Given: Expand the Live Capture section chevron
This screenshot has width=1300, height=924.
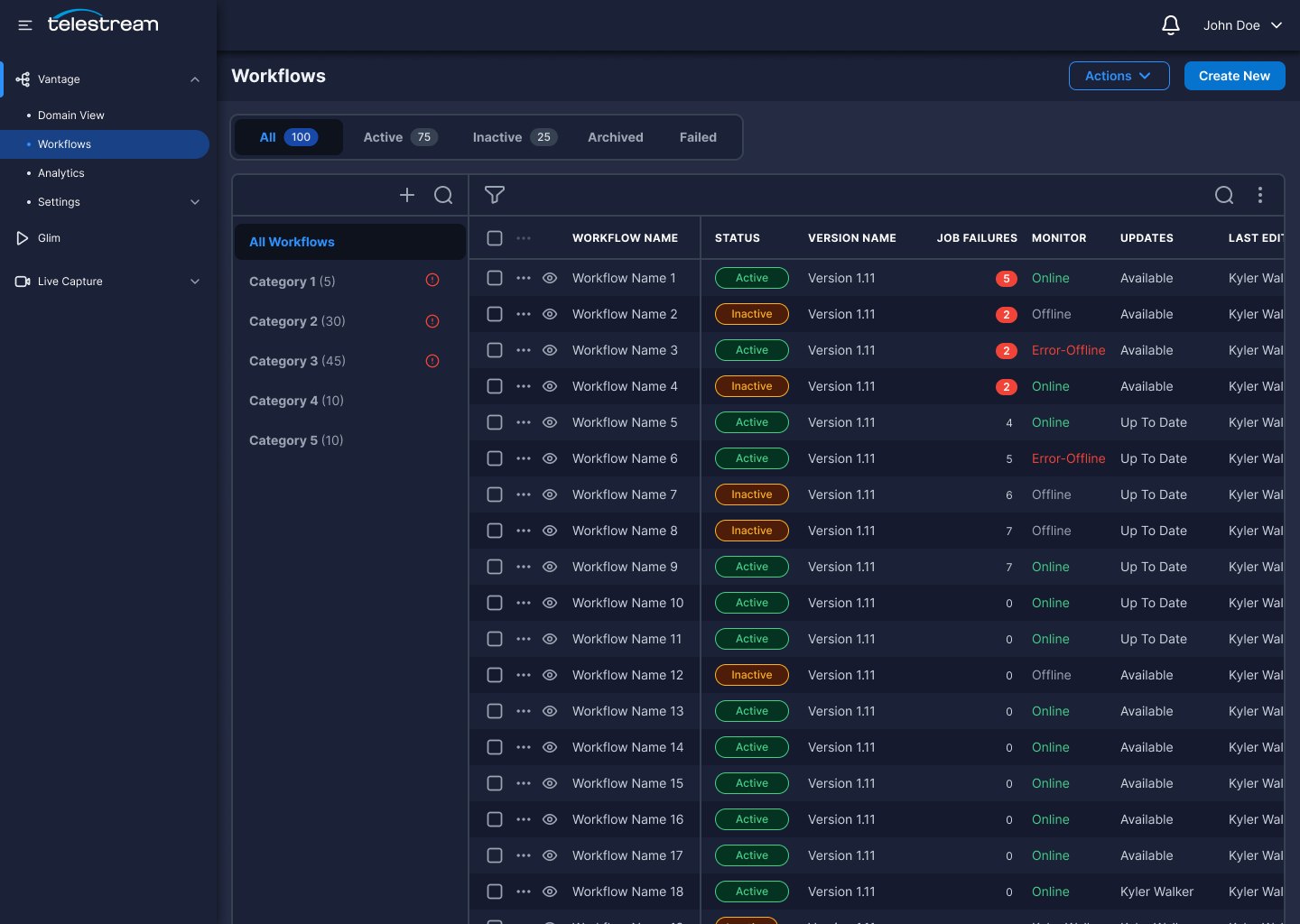Looking at the screenshot, I should (195, 282).
